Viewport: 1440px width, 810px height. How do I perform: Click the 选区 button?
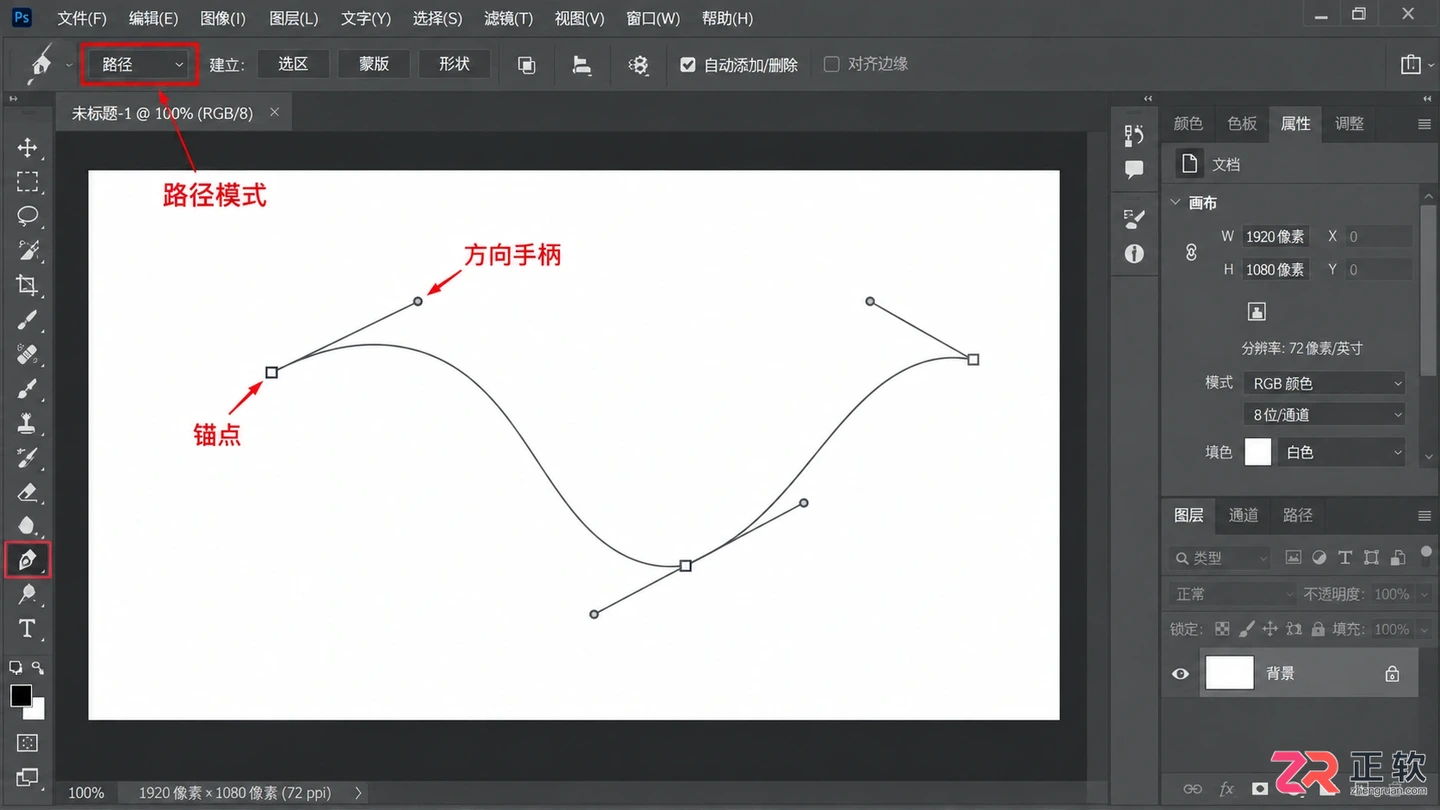[293, 64]
